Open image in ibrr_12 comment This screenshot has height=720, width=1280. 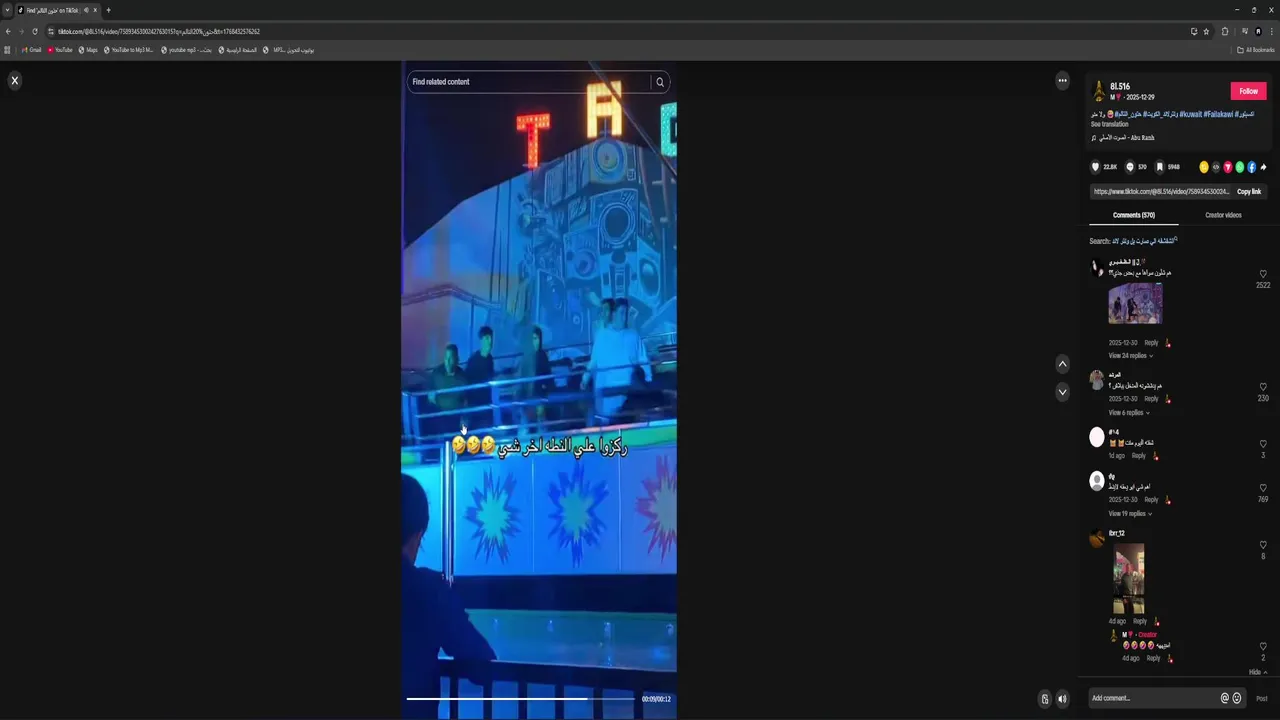(x=1129, y=578)
